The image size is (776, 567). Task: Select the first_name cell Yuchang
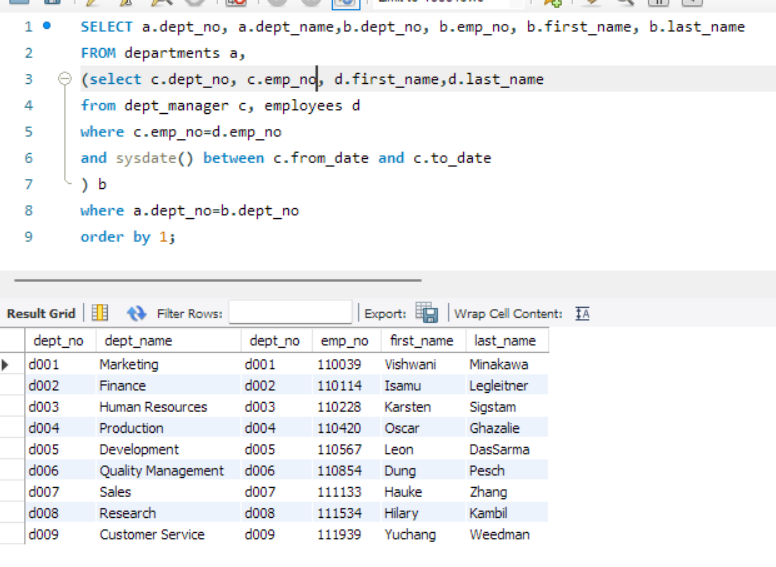coord(424,534)
